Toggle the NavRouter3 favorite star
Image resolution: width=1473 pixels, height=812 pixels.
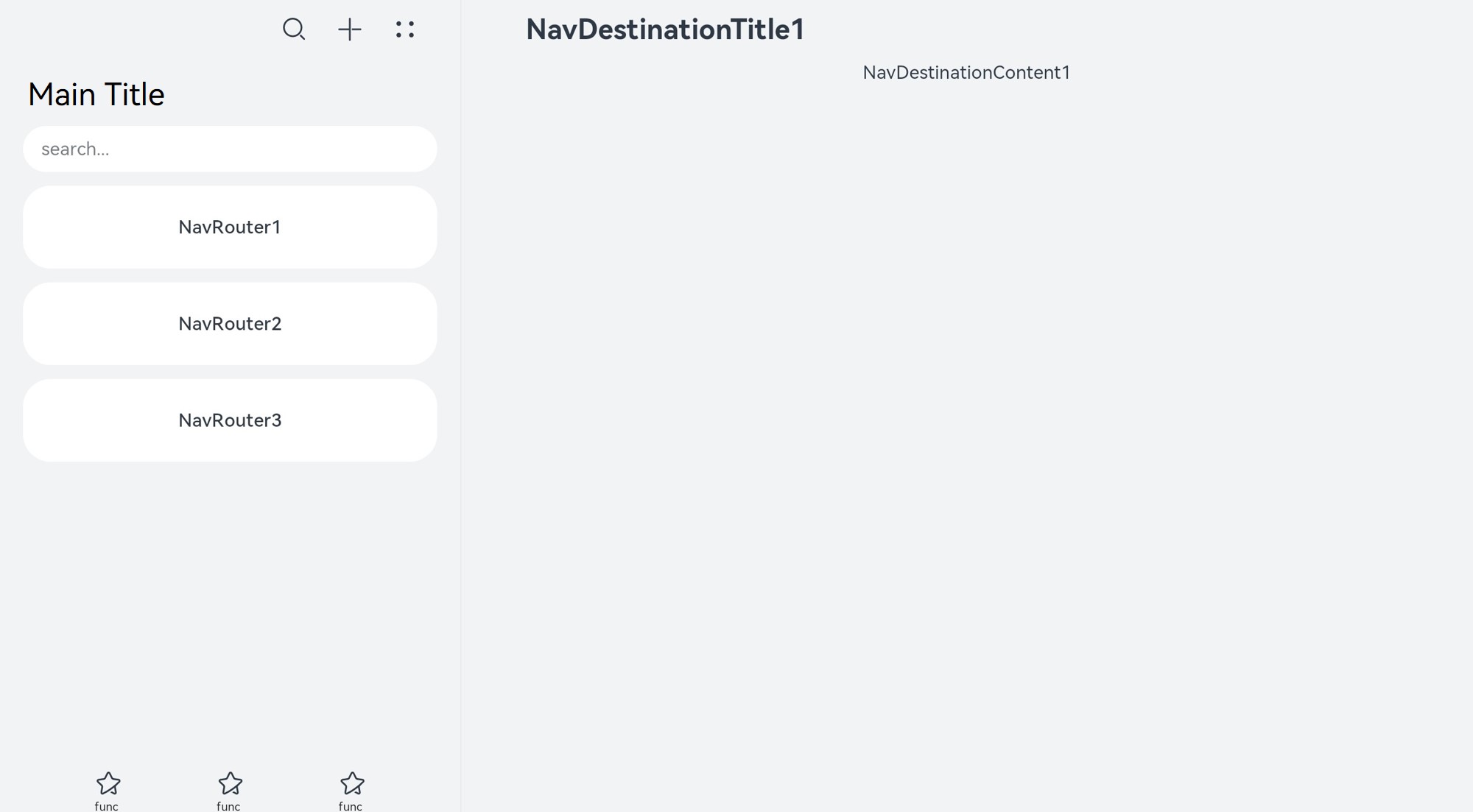[x=351, y=783]
